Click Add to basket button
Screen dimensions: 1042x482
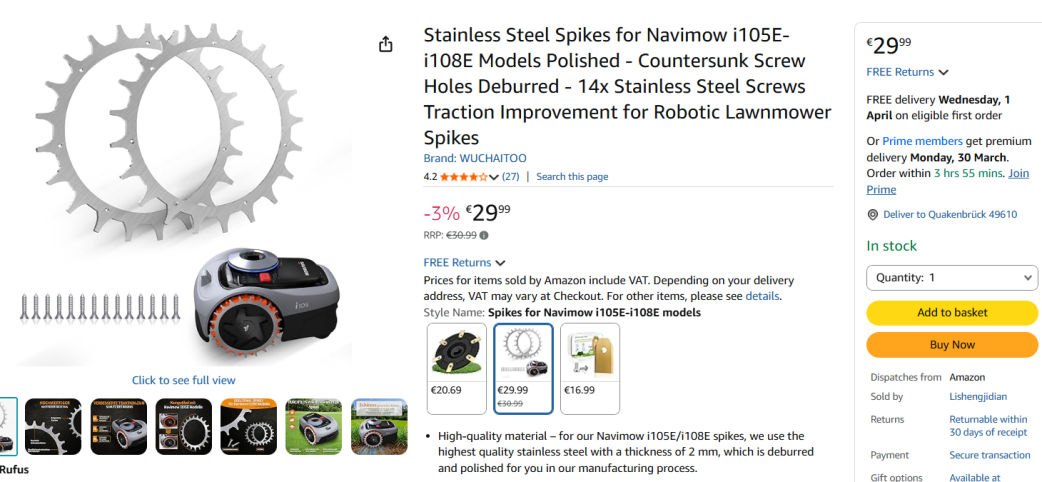(x=952, y=313)
